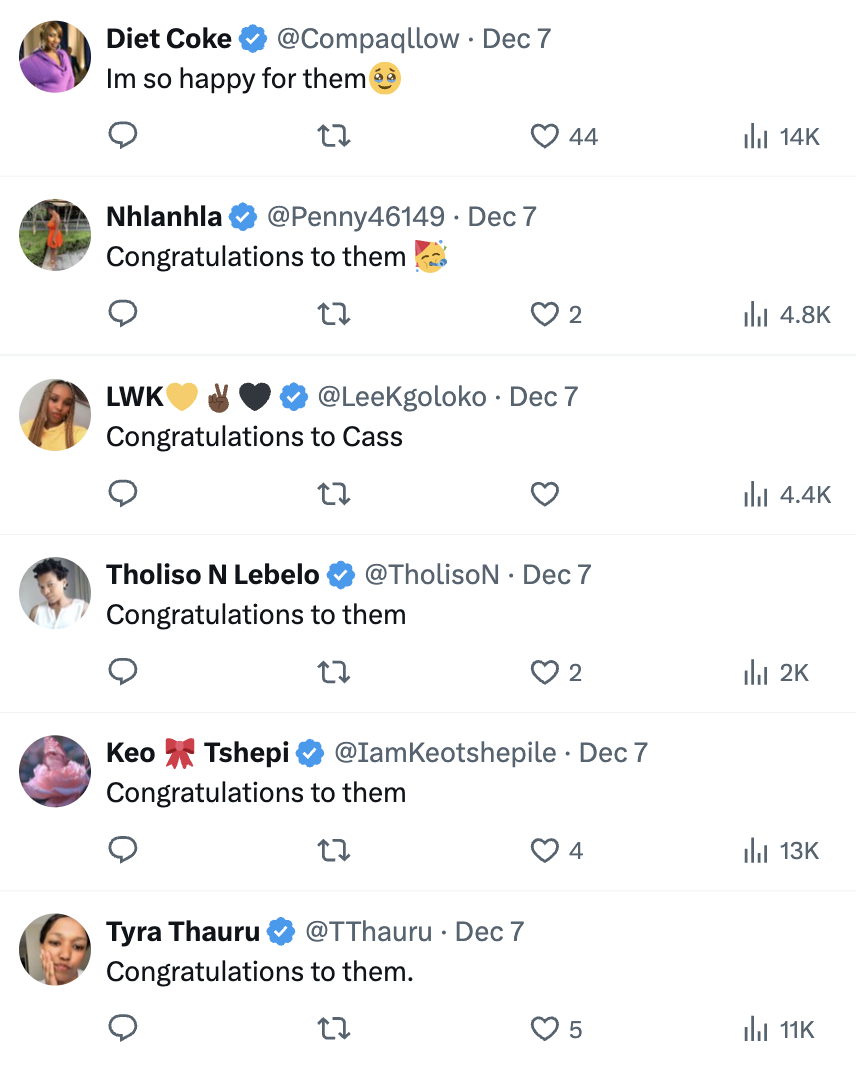Reply to Keo Tshepi's tweet
856x1066 pixels.
click(x=122, y=851)
